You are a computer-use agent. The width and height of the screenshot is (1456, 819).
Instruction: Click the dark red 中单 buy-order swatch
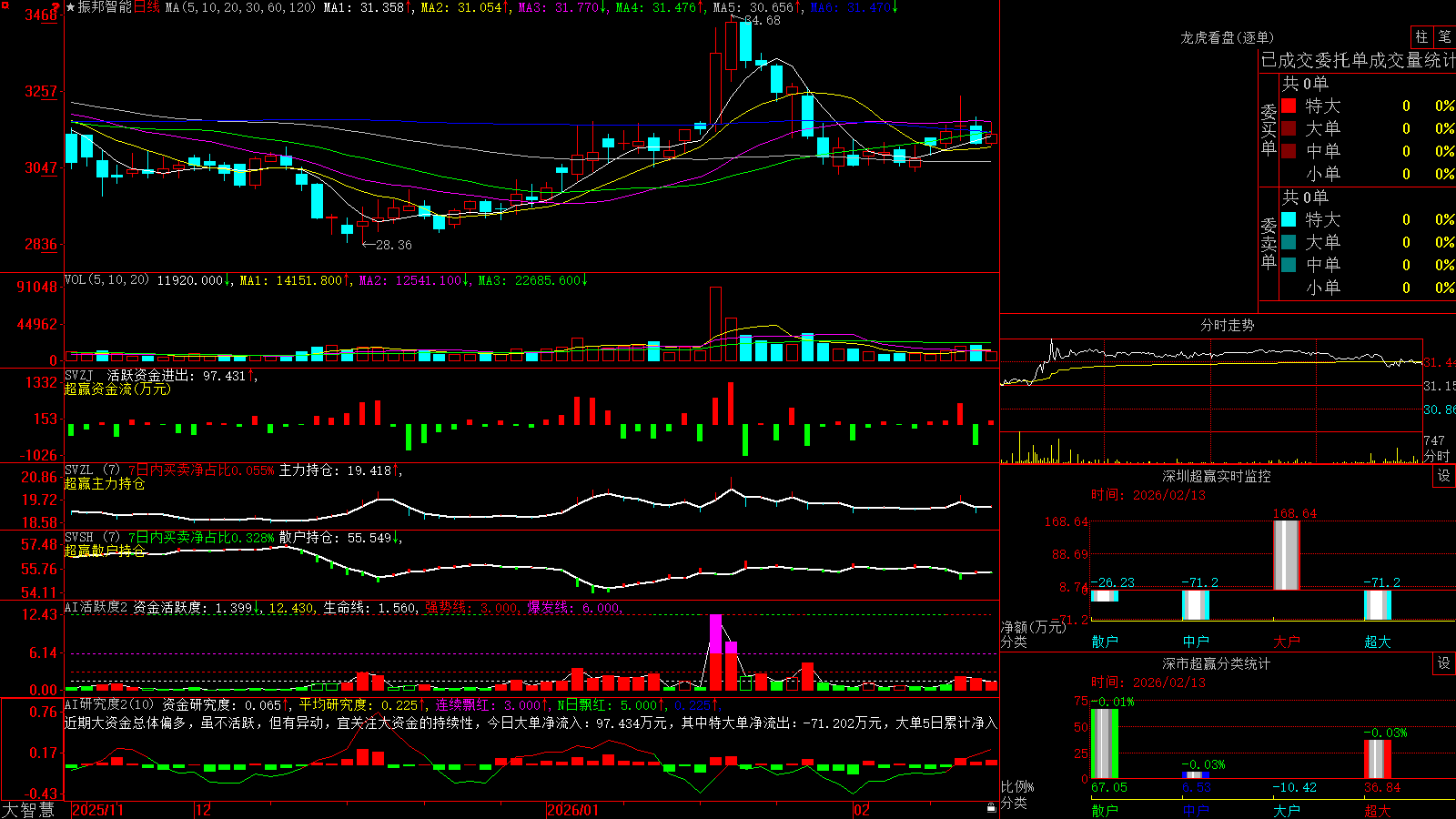tap(1289, 151)
